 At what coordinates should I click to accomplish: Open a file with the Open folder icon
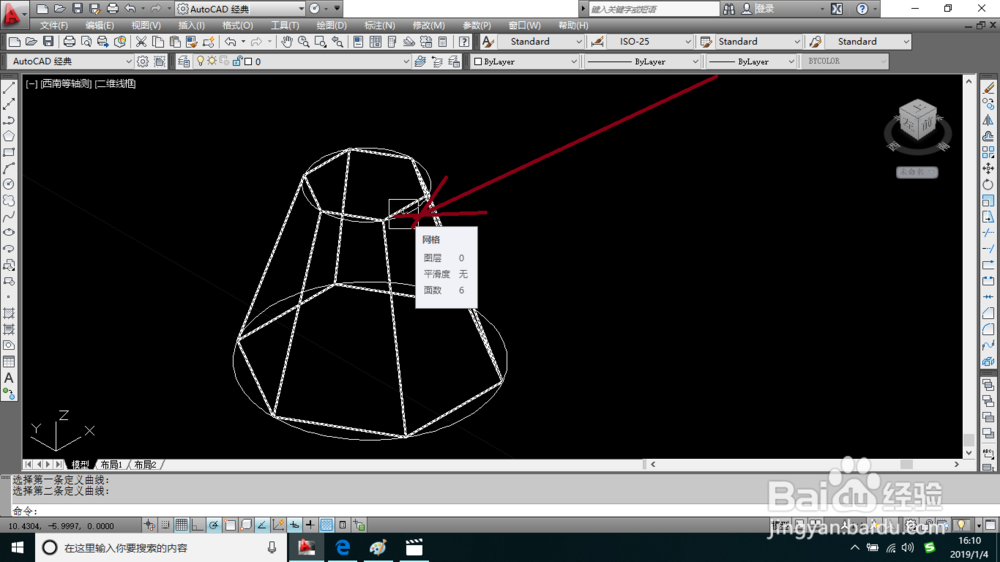(x=31, y=42)
